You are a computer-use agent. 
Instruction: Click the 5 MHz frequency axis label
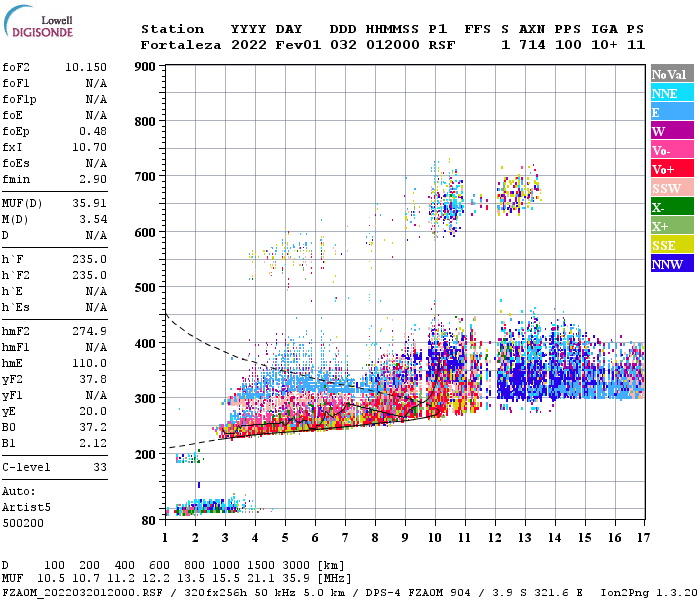coord(285,538)
